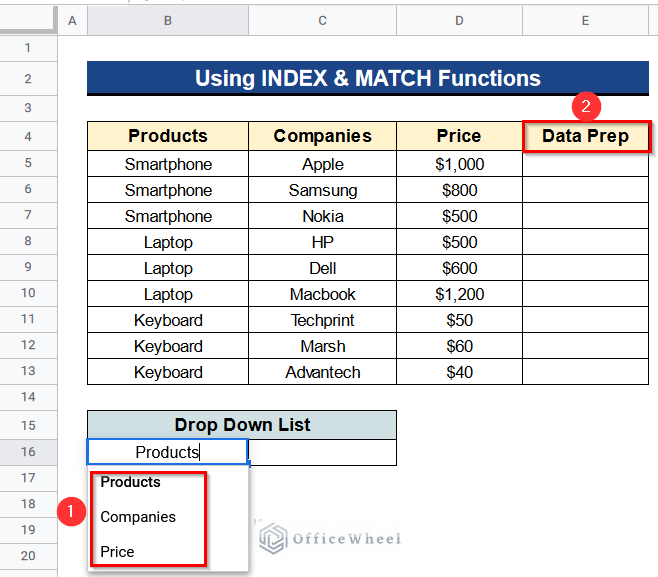The width and height of the screenshot is (658, 577).
Task: Select column A header
Action: [x=72, y=21]
